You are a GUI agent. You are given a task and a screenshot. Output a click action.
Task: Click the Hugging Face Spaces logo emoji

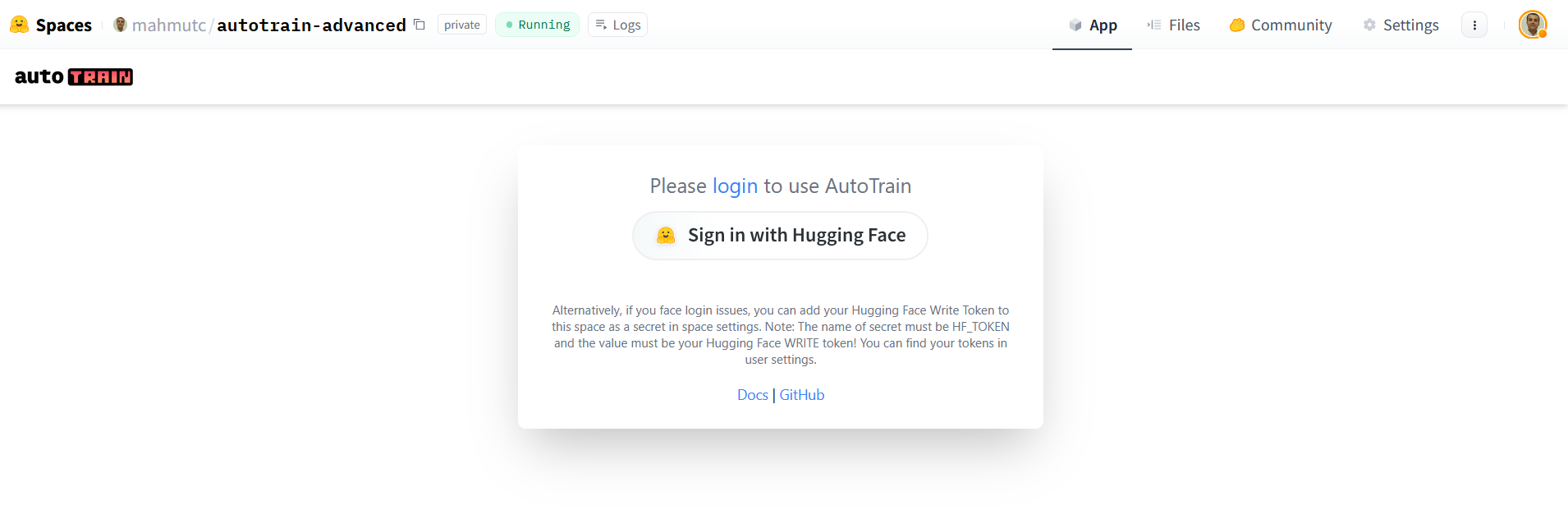coord(19,25)
